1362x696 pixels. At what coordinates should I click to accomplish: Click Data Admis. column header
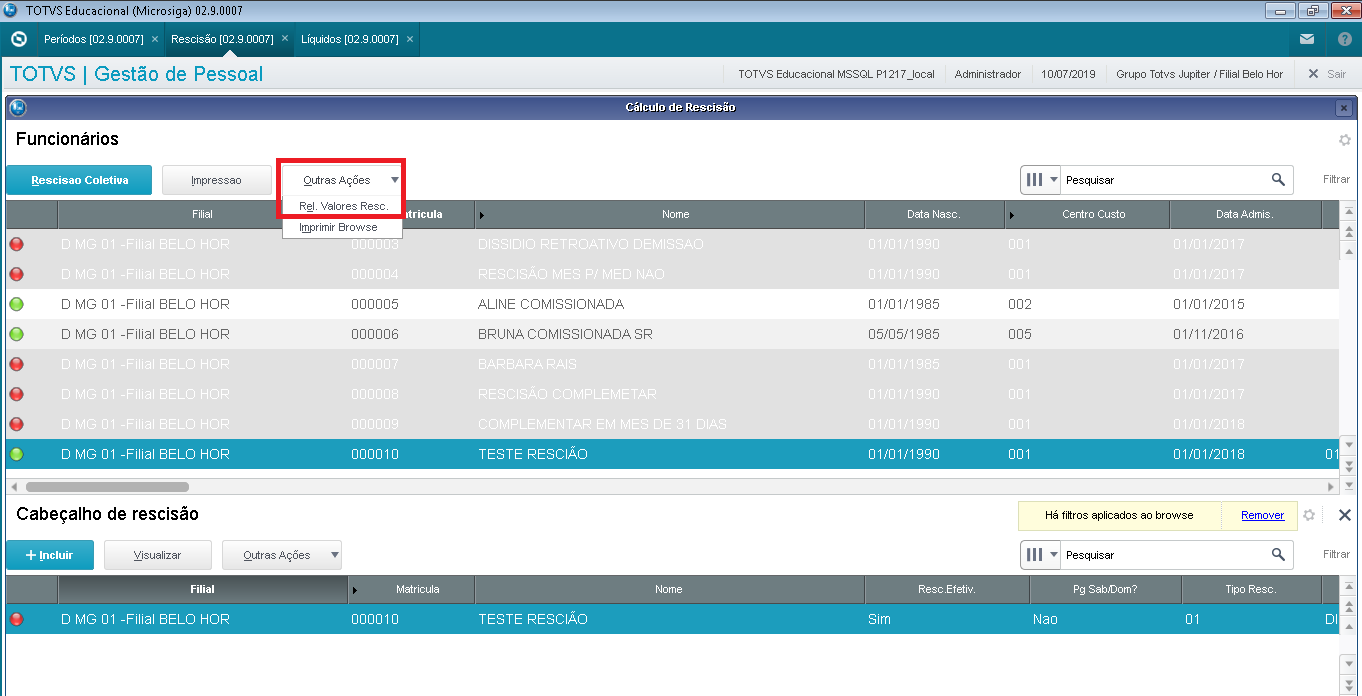pos(1245,215)
